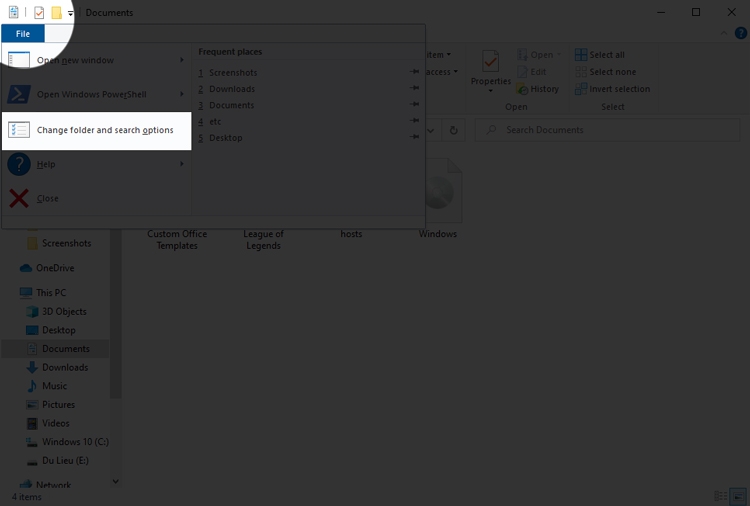
Task: Select the Custom Office Templates folder
Action: click(177, 239)
